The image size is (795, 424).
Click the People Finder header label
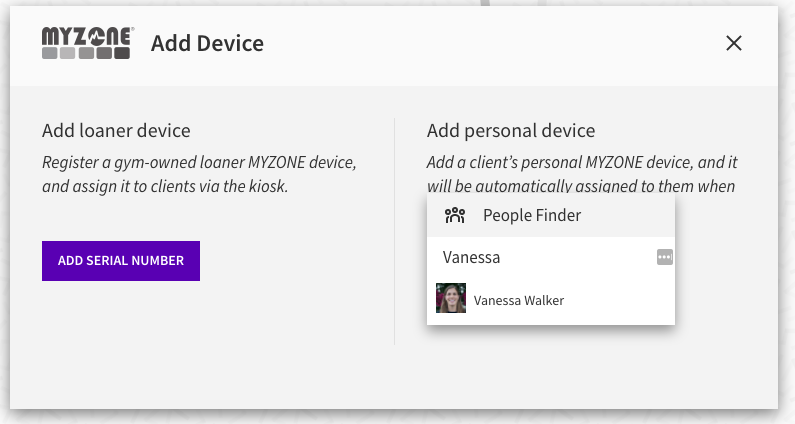pos(531,215)
